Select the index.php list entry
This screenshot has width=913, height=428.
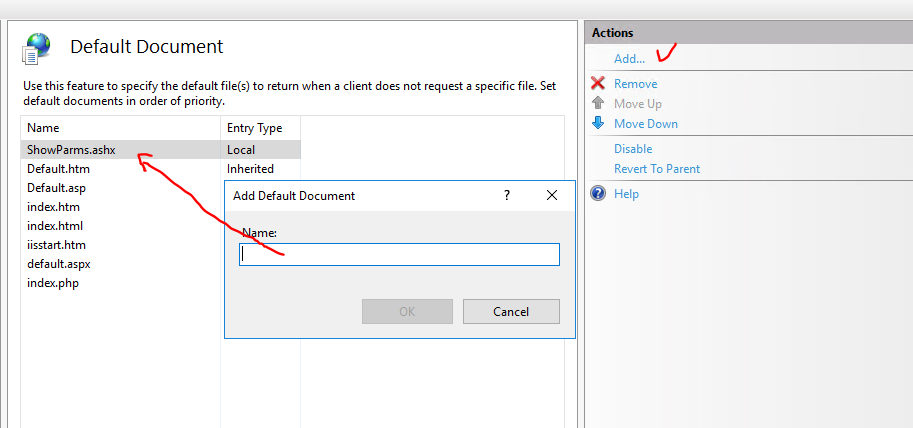click(x=122, y=283)
